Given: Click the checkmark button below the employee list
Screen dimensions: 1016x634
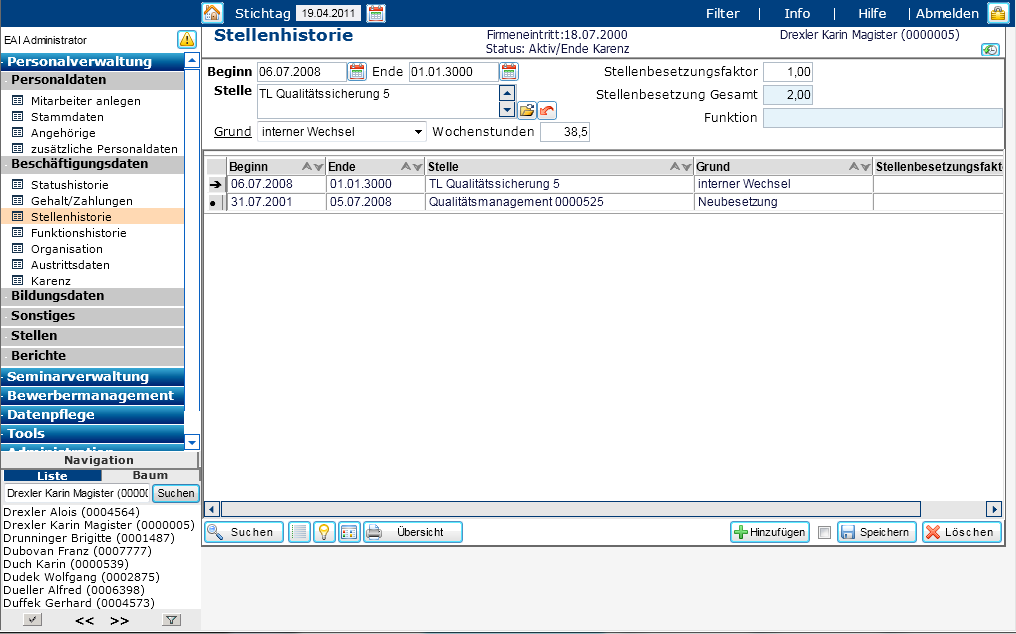Looking at the screenshot, I should tap(32, 620).
